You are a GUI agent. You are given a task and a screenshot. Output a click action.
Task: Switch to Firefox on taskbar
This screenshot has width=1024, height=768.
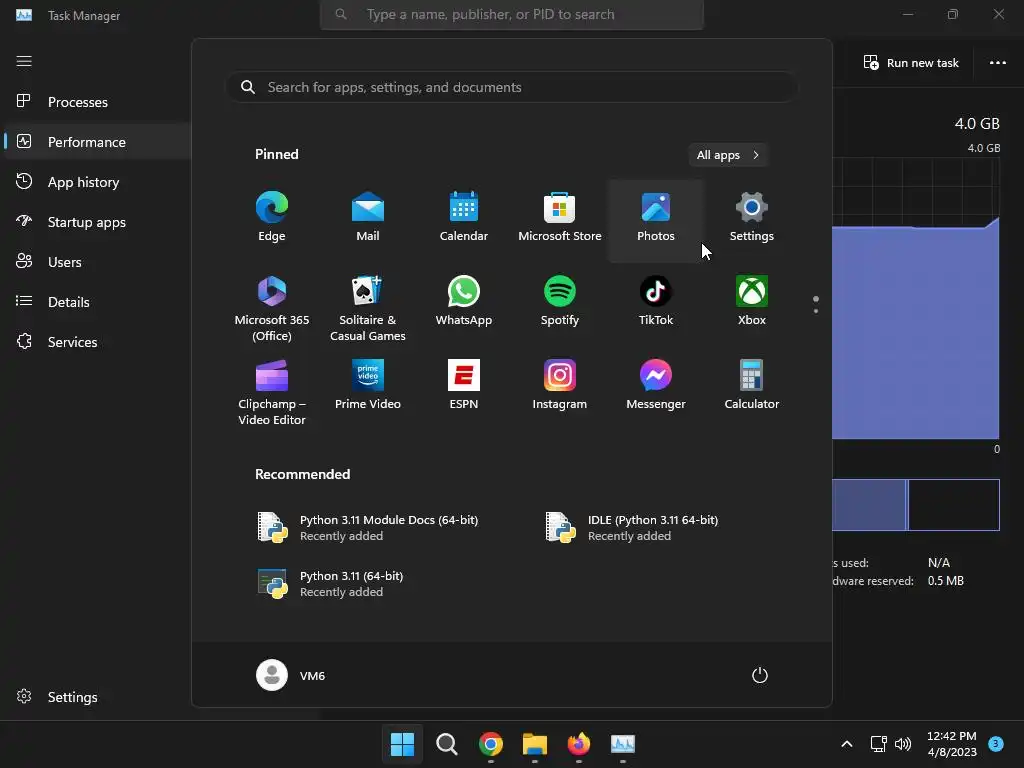click(x=579, y=744)
